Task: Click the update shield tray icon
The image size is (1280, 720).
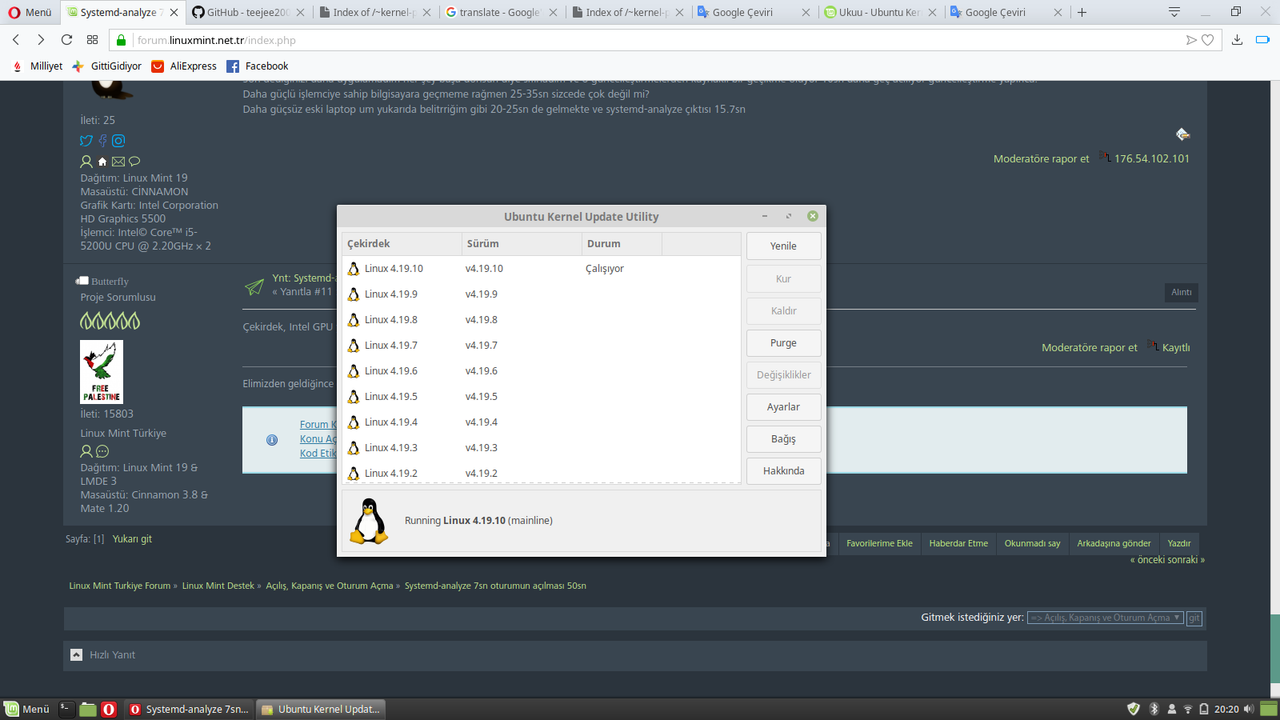Action: [1133, 709]
